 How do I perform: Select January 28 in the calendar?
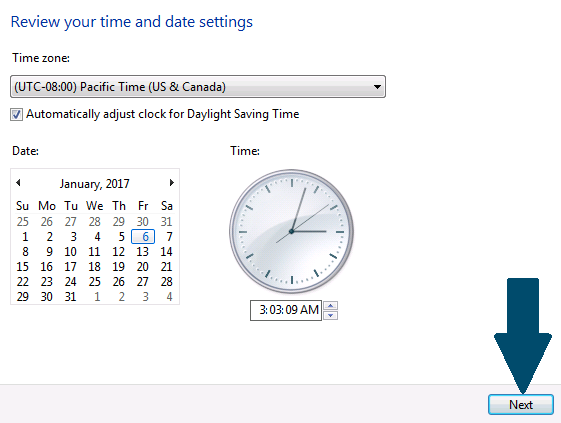166,282
